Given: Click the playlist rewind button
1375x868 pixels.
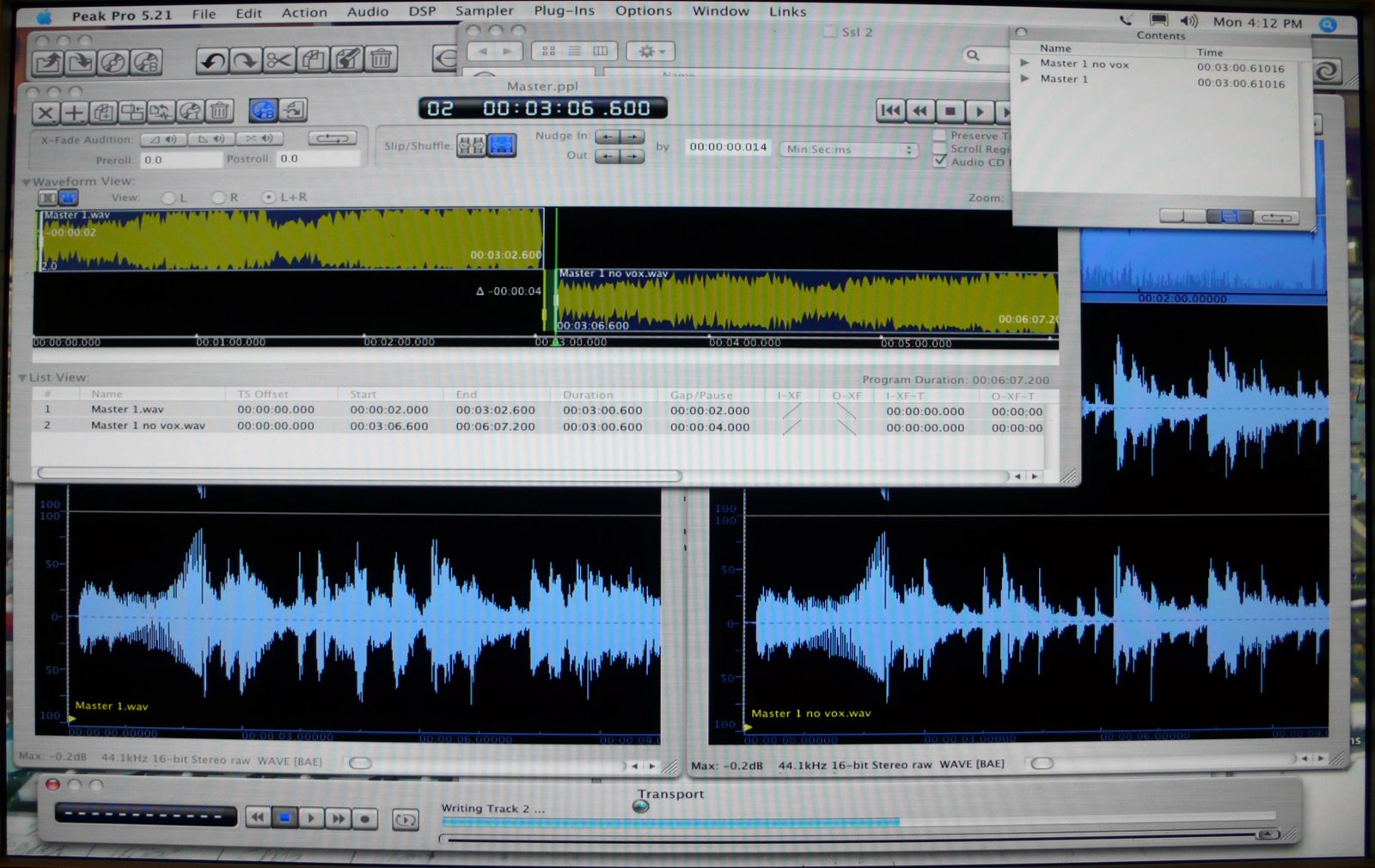Looking at the screenshot, I should (x=920, y=111).
